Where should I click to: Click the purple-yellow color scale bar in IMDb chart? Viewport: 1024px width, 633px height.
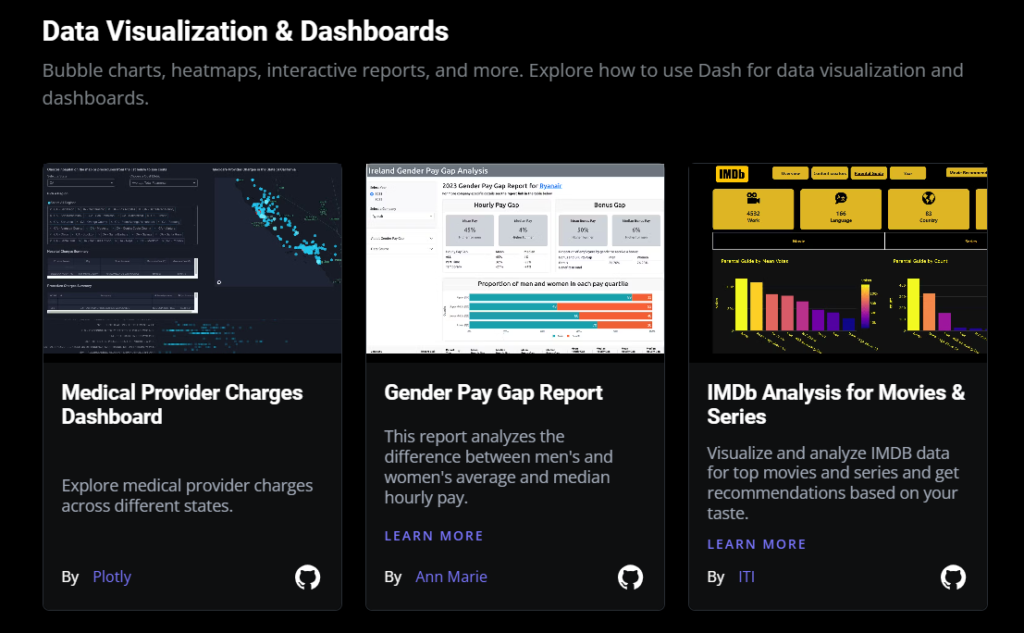(865, 304)
